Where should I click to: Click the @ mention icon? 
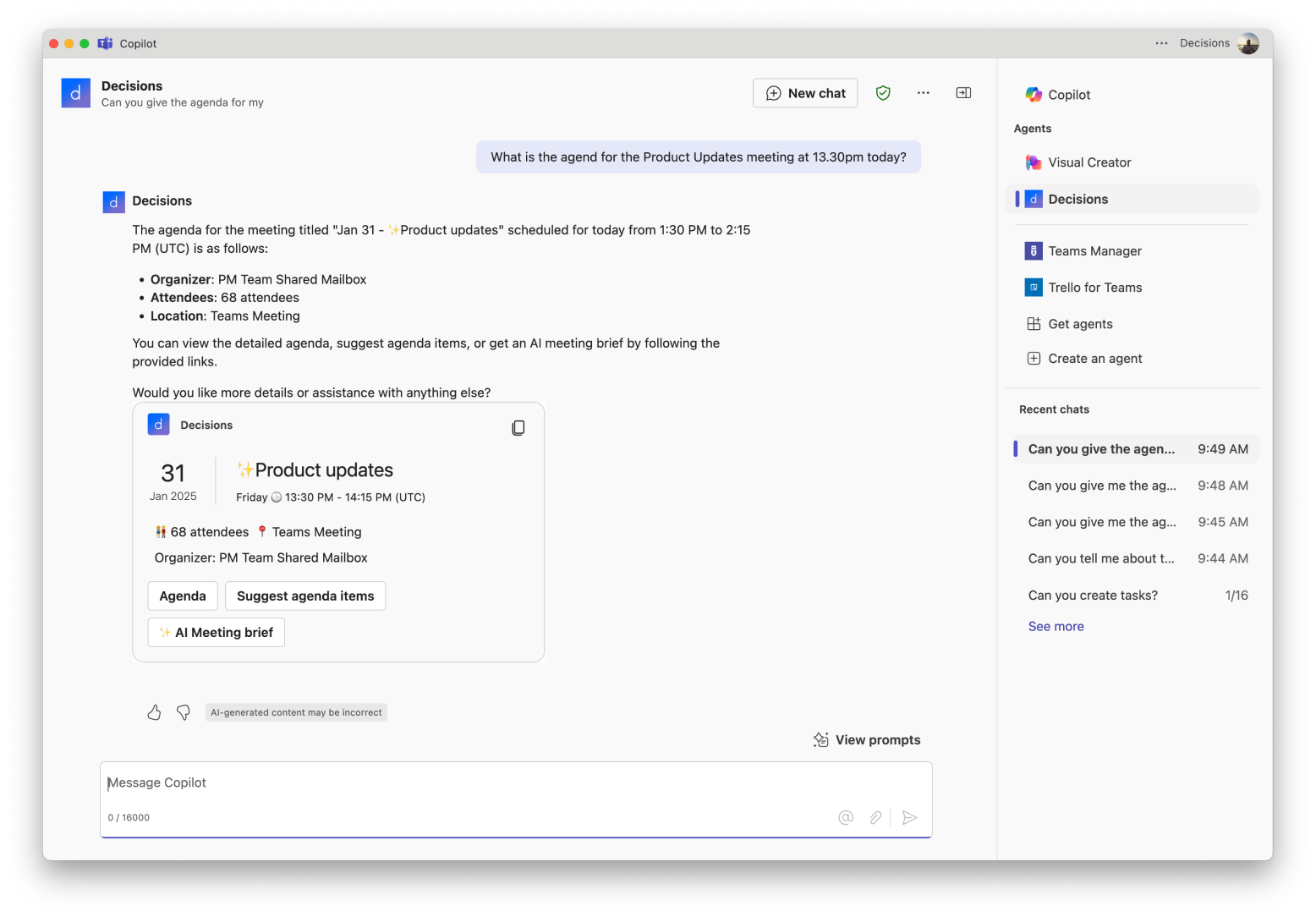point(846,817)
